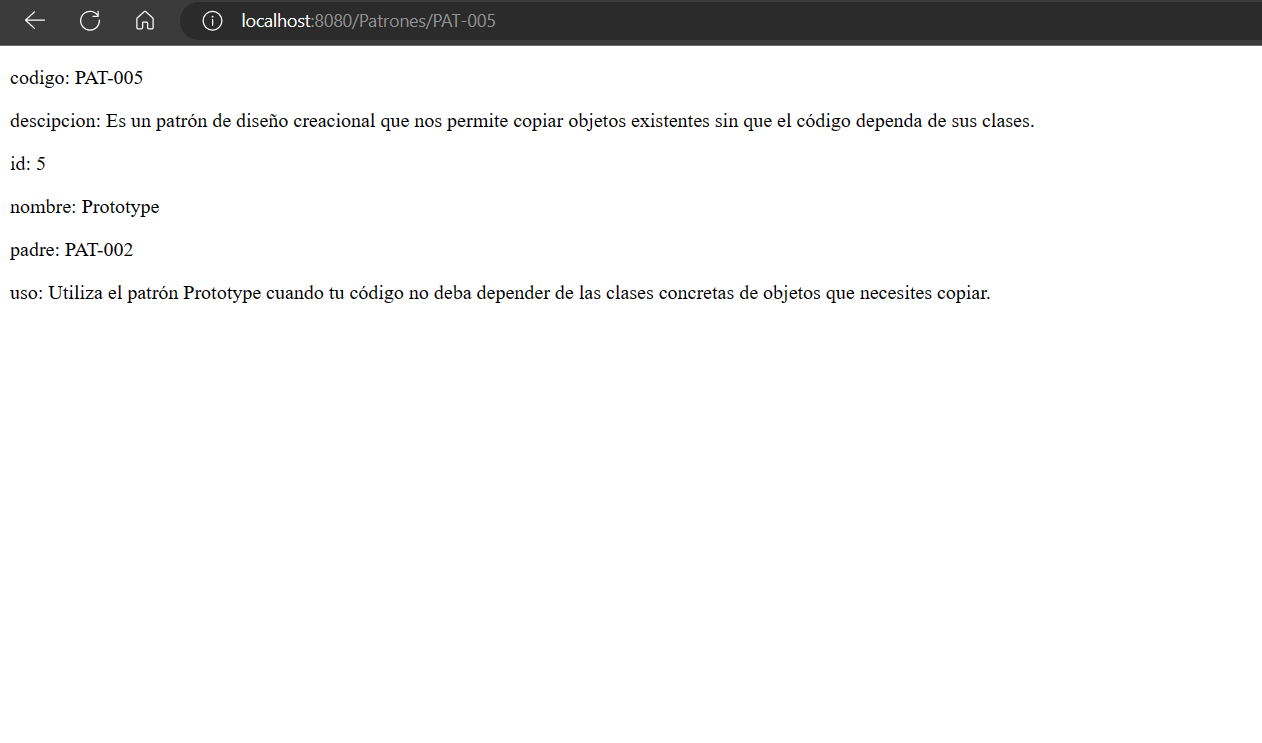The image size is (1262, 743).
Task: Reload the page with the refresh icon
Action: 89,20
